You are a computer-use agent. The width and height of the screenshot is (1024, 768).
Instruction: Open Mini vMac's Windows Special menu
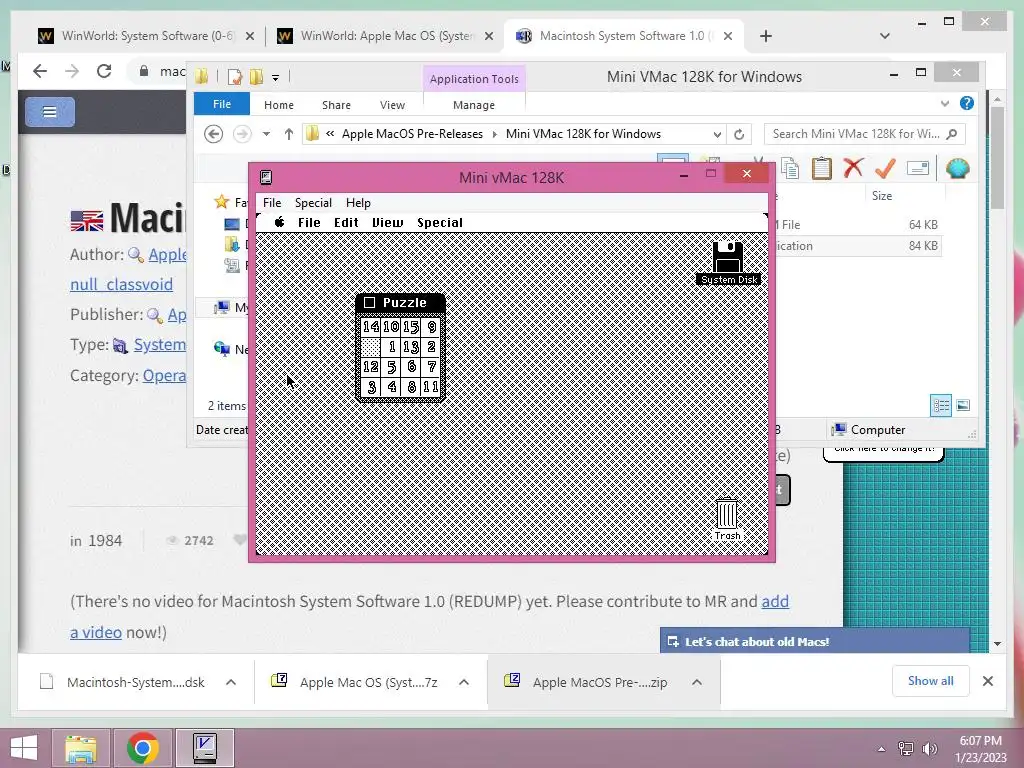click(x=313, y=202)
